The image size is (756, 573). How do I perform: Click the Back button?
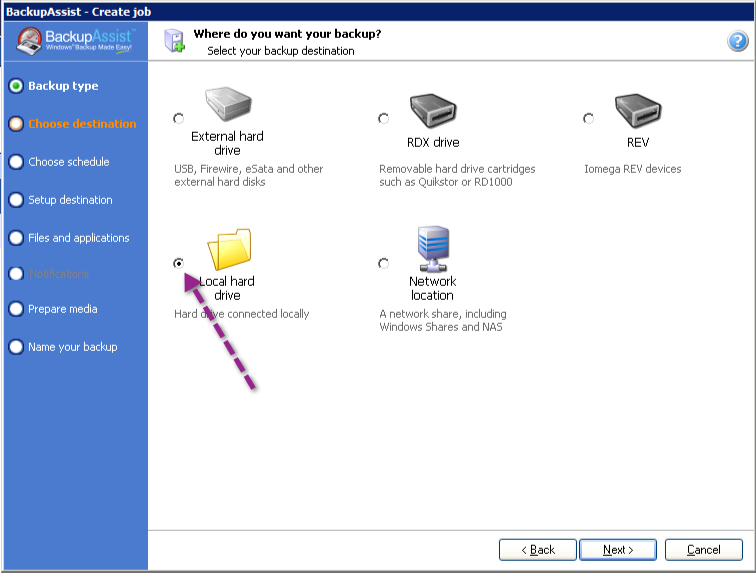click(538, 550)
